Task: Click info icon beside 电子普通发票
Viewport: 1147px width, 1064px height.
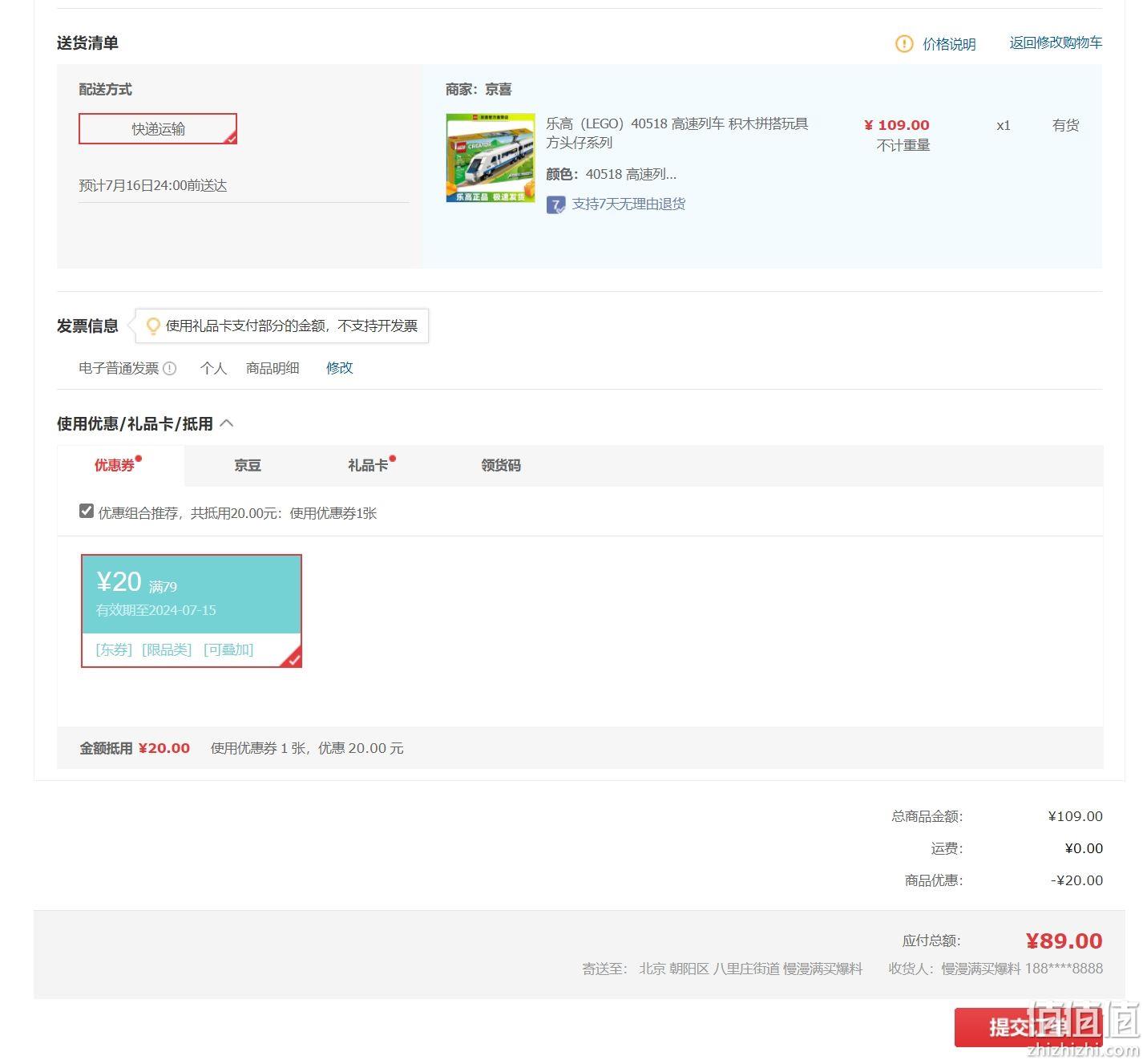Action: click(x=170, y=369)
